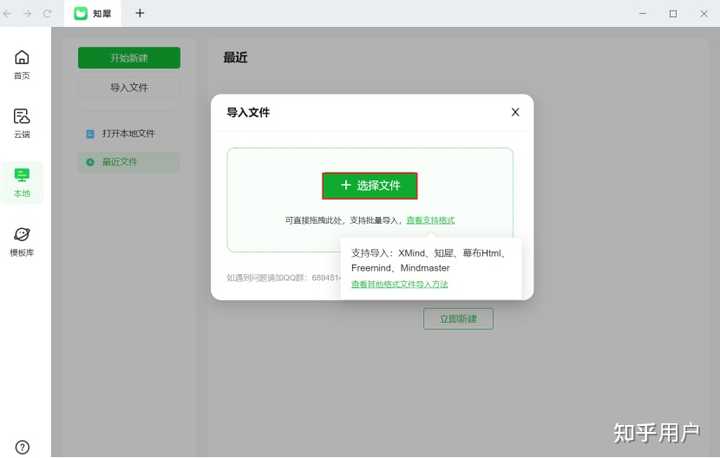Open the 首页 home page in sidebar
The width and height of the screenshot is (720, 458).
click(22, 64)
